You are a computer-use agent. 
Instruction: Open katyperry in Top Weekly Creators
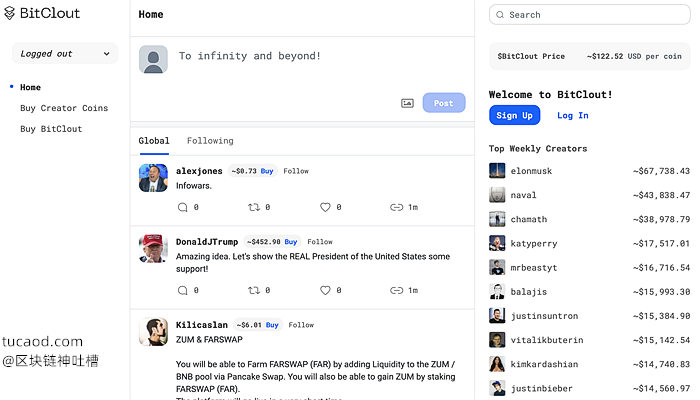pos(534,244)
